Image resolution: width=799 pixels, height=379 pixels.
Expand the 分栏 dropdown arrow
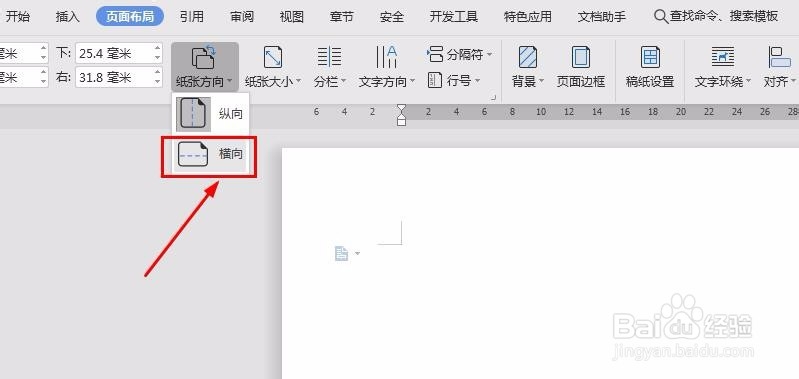point(343,82)
